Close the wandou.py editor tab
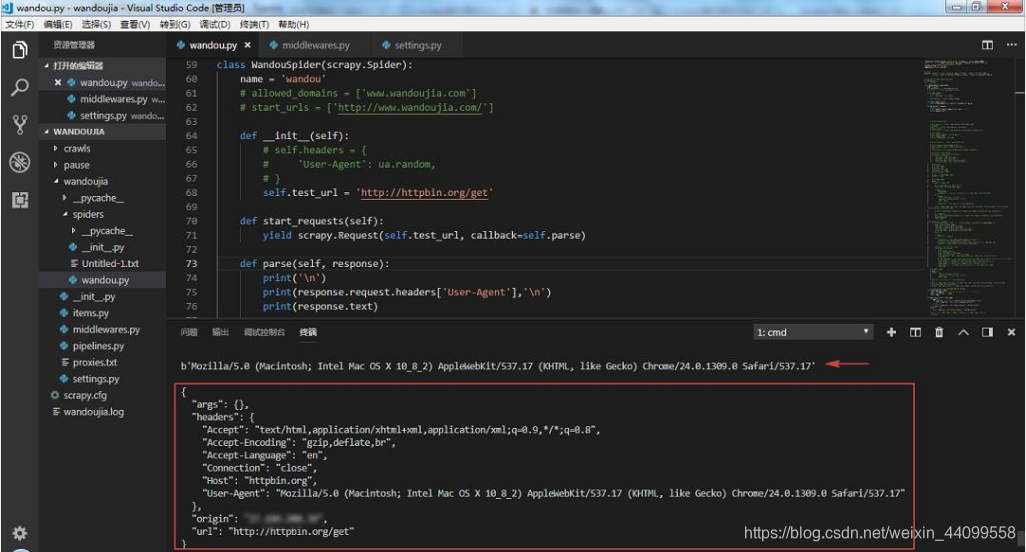1026x552 pixels. [247, 45]
